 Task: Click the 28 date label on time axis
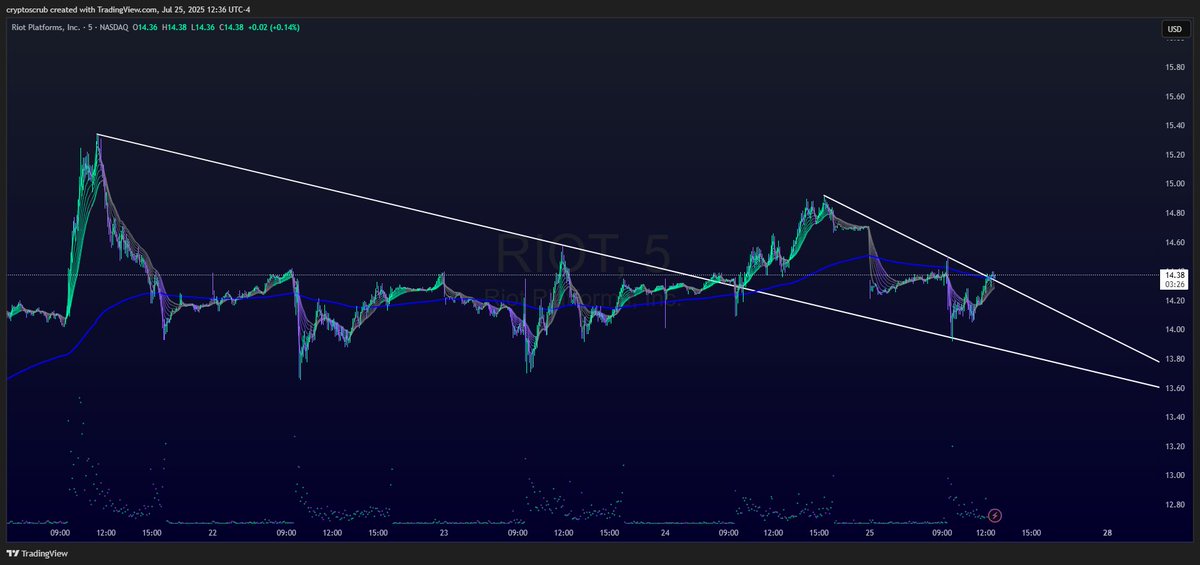click(1106, 533)
